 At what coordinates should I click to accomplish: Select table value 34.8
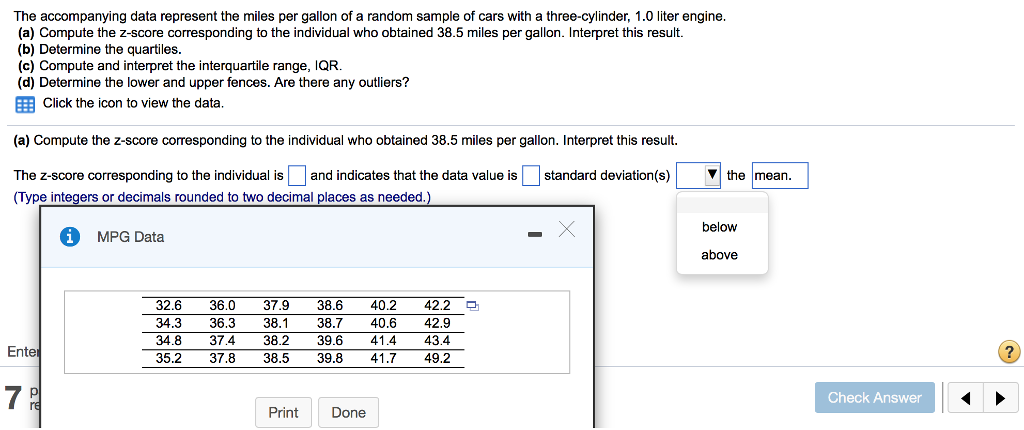(169, 340)
